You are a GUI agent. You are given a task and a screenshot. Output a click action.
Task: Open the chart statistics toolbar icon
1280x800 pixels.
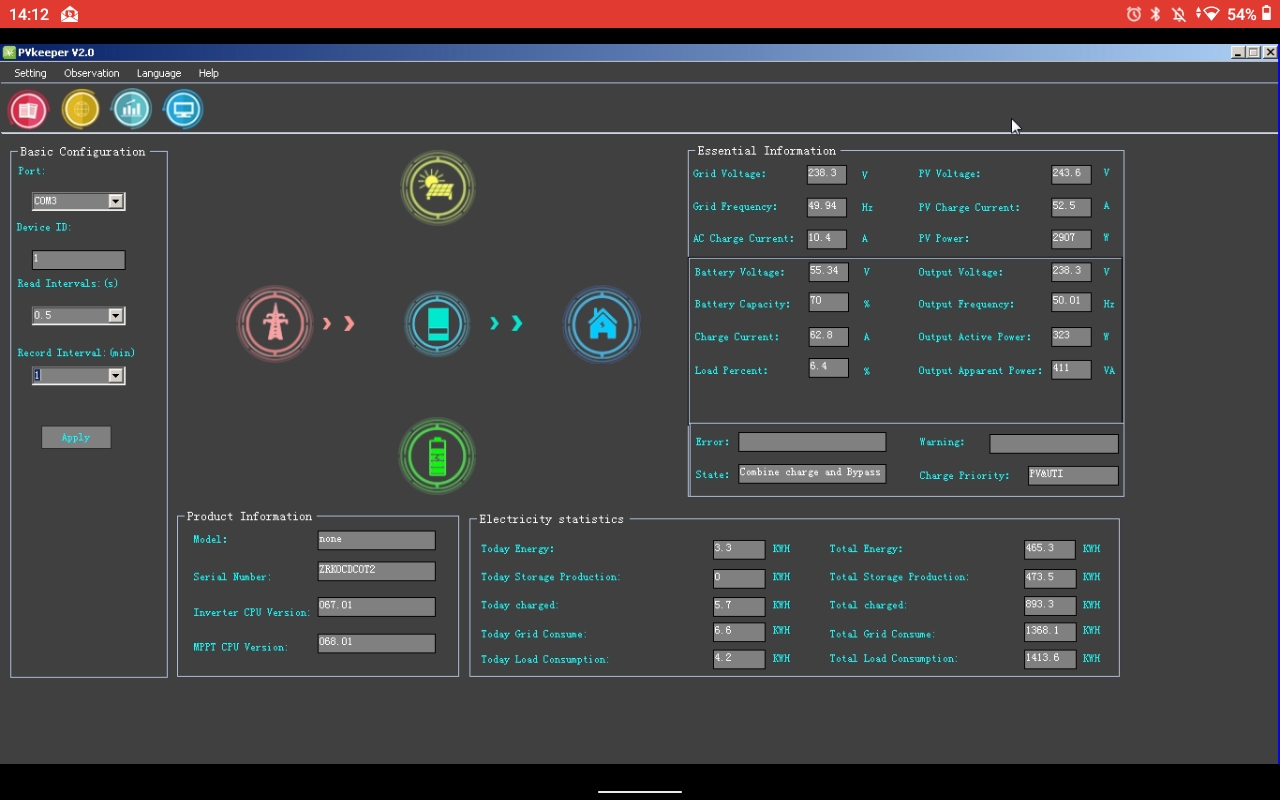pyautogui.click(x=132, y=110)
